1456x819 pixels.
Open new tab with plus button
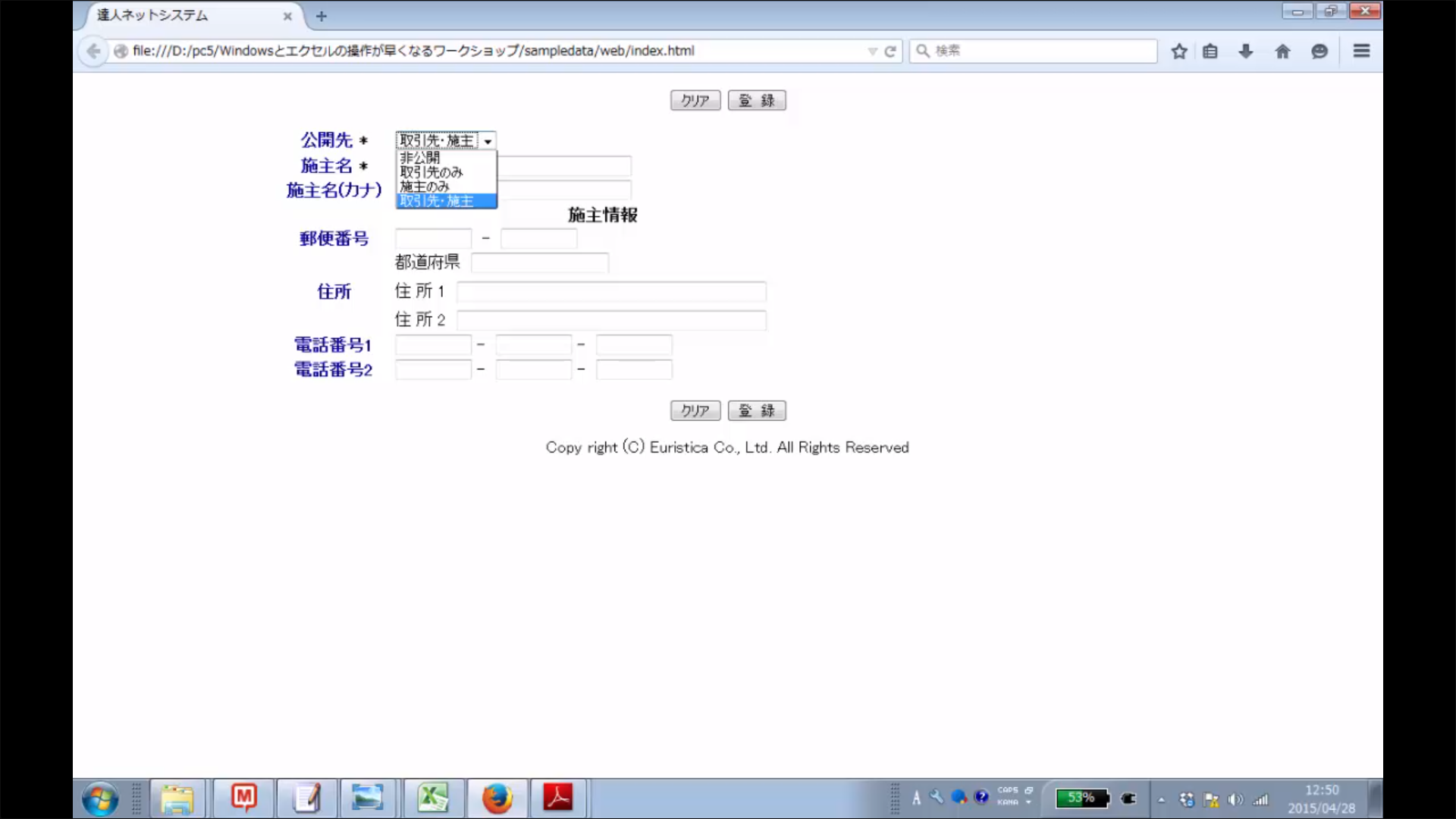click(322, 16)
